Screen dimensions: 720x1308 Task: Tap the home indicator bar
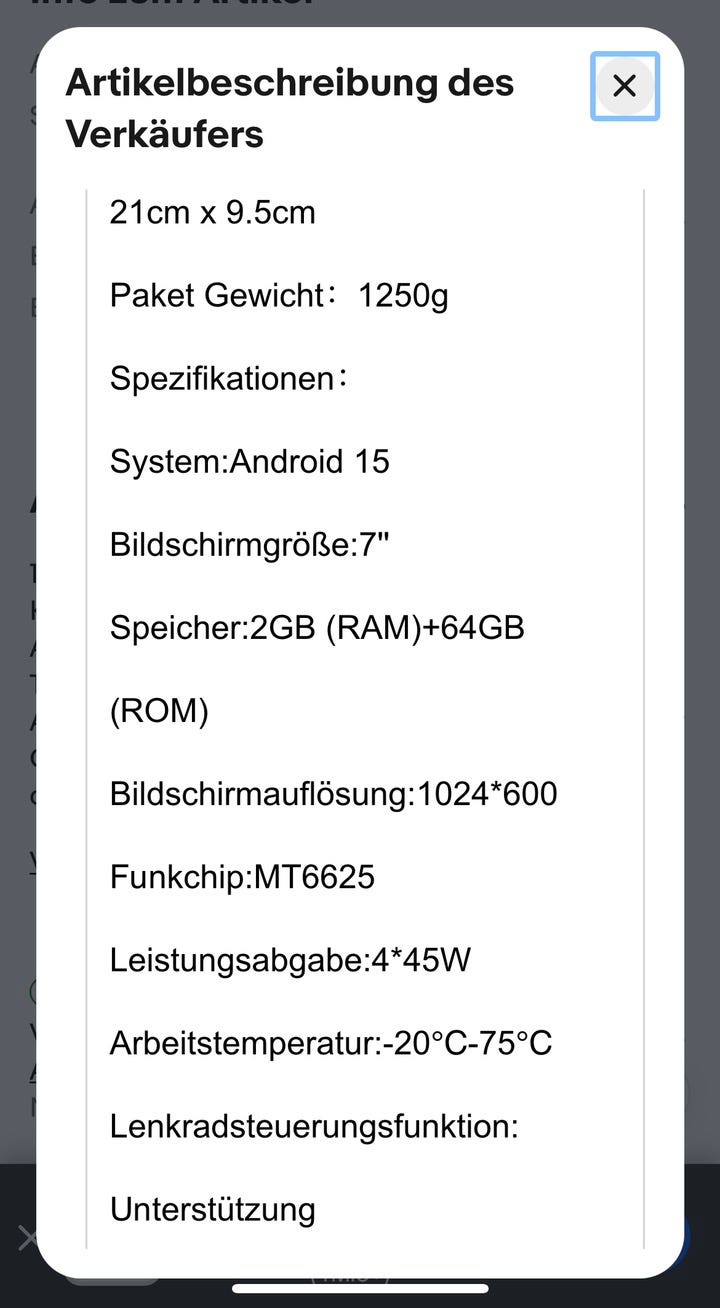click(x=360, y=1288)
